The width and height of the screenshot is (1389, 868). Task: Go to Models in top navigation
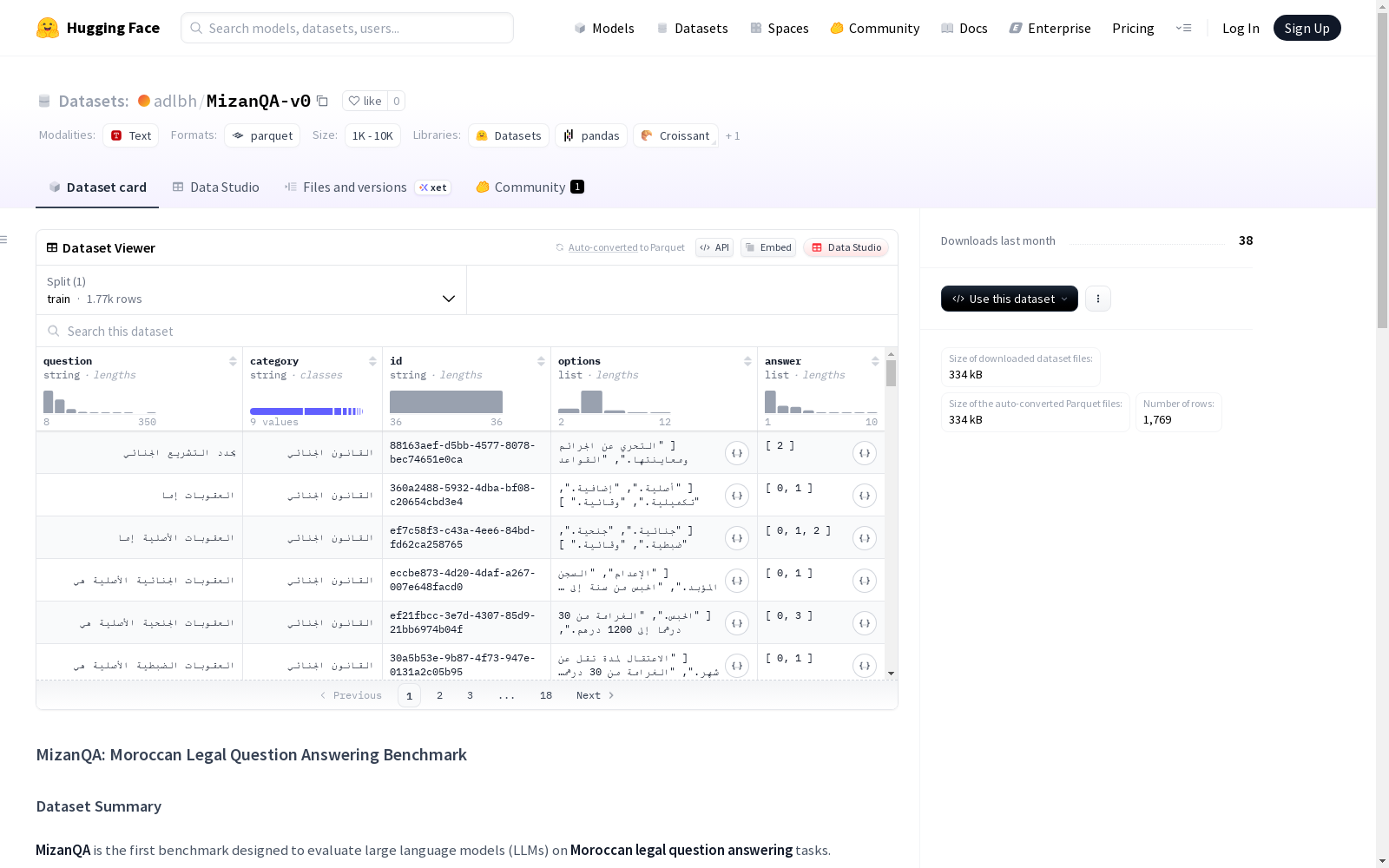pyautogui.click(x=604, y=28)
